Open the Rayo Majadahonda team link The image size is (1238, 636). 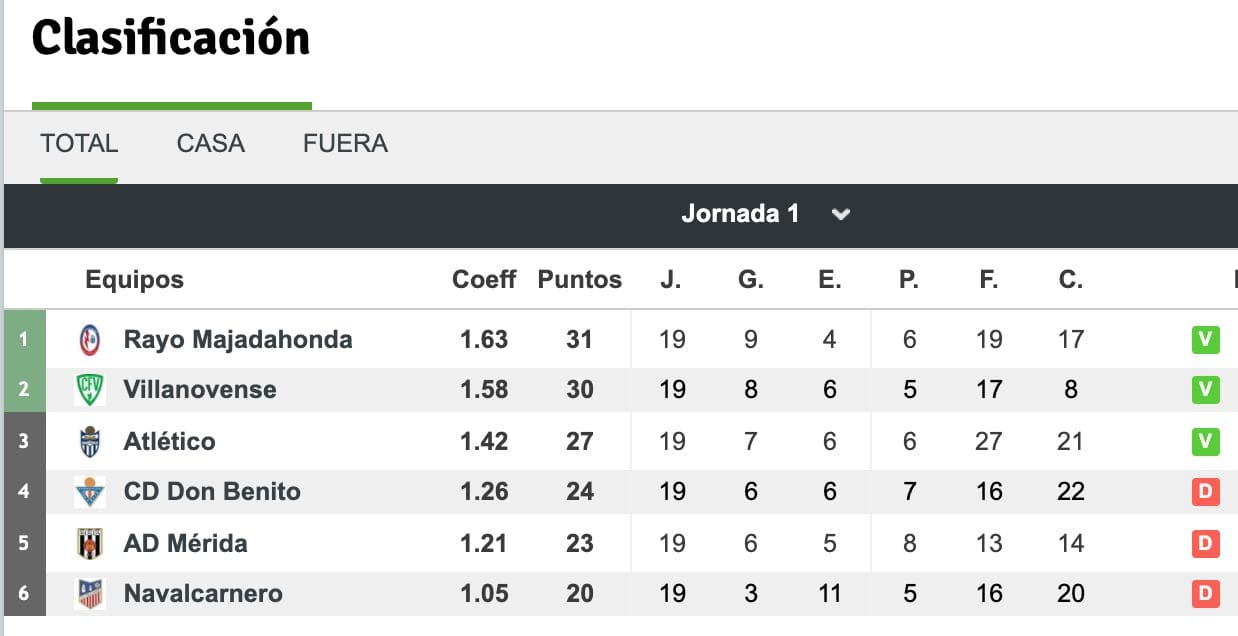coord(238,340)
